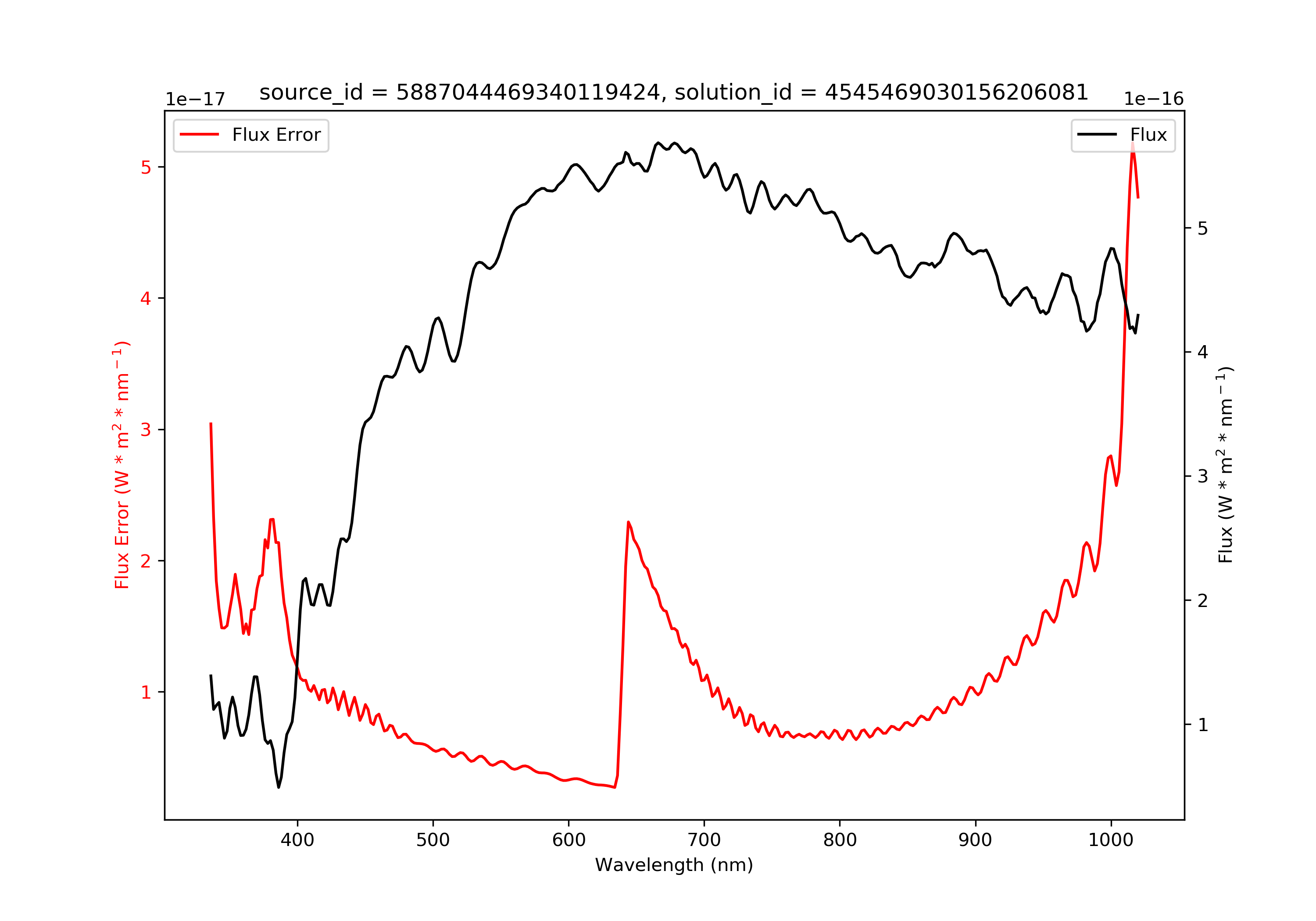Click the red Flux Error legend line
Screen dimensions: 1316x921
(x=199, y=135)
